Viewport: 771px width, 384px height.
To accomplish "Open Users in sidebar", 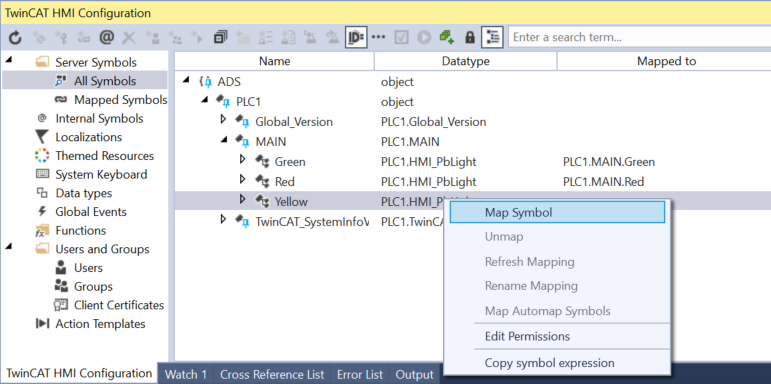I will pos(89,268).
